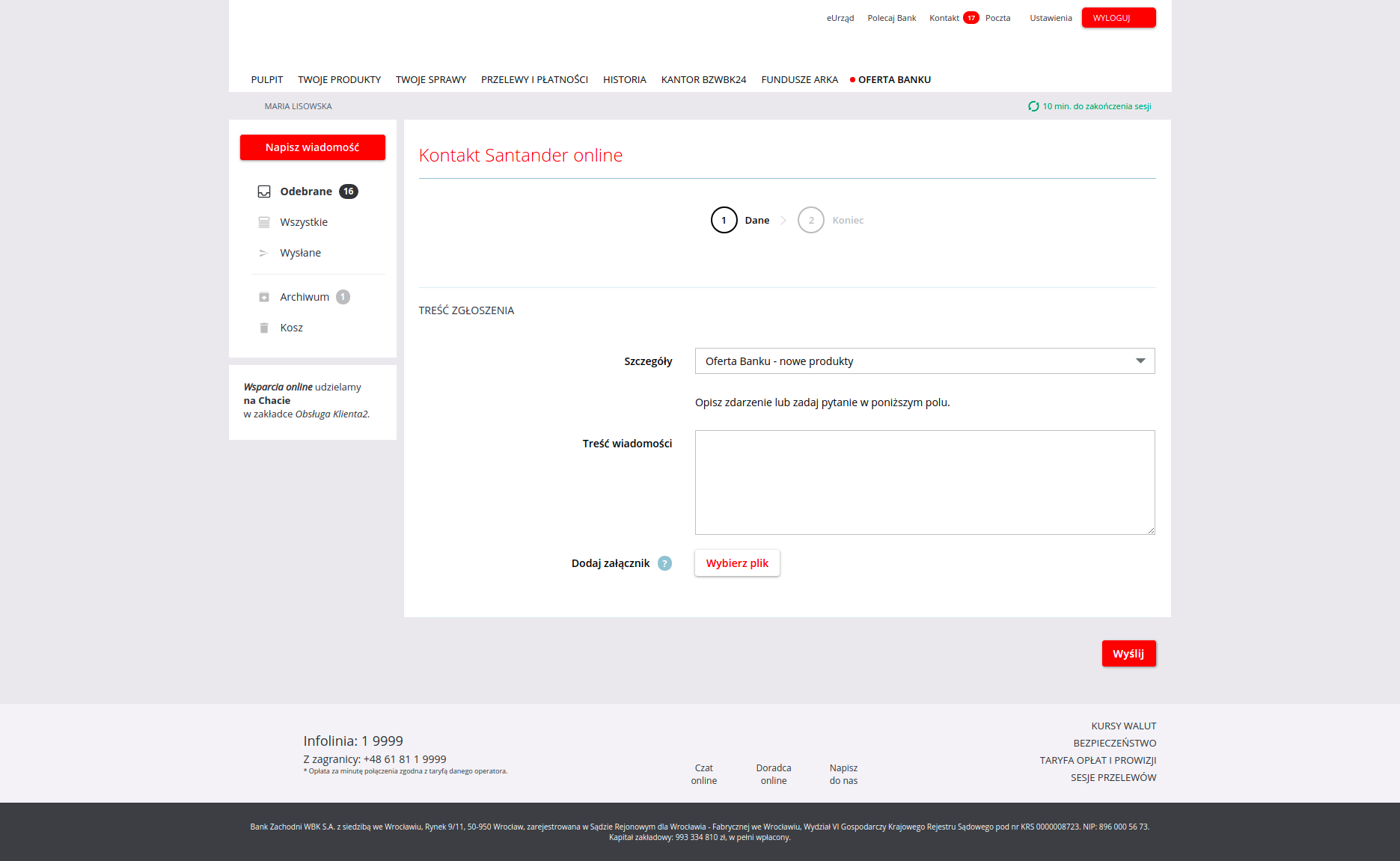
Task: Open OFERTA BANKU menu
Action: pyautogui.click(x=894, y=79)
